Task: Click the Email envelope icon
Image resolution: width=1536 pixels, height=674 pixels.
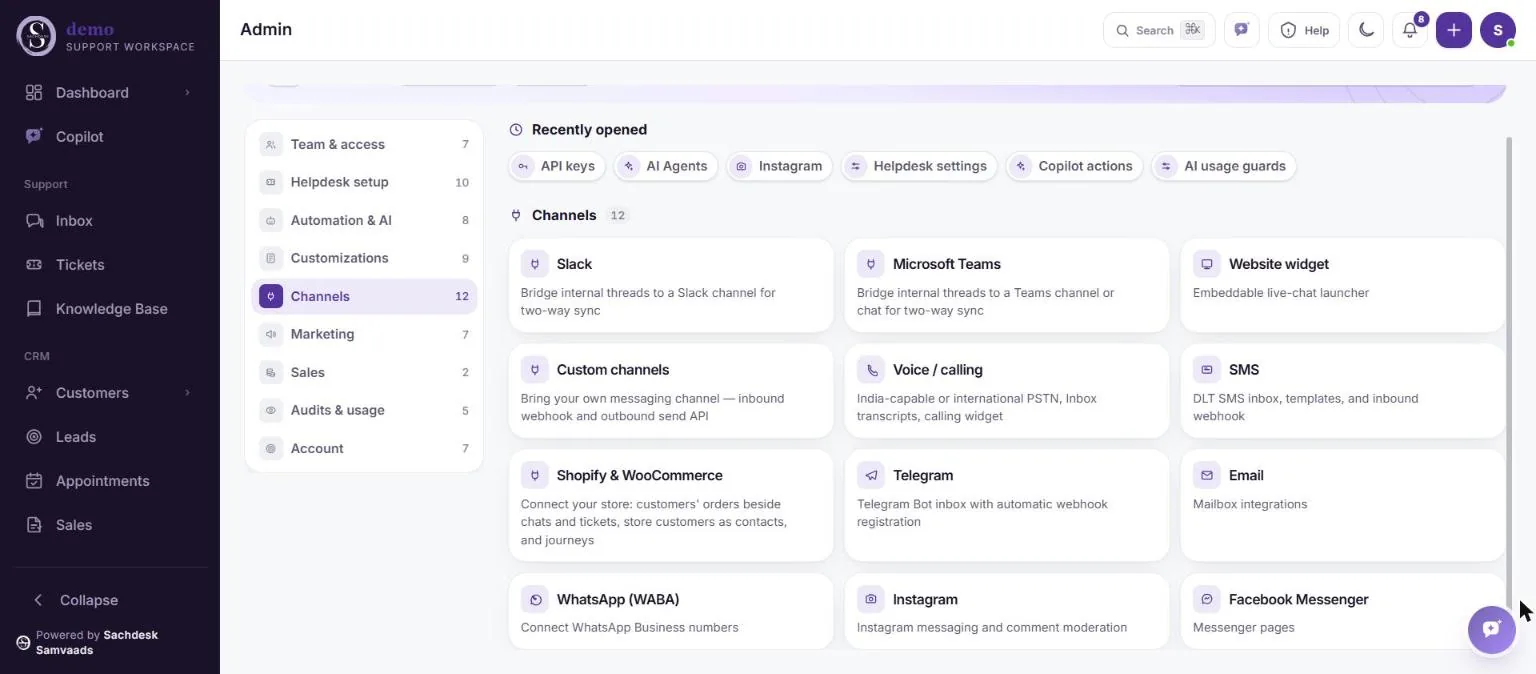Action: [1207, 476]
